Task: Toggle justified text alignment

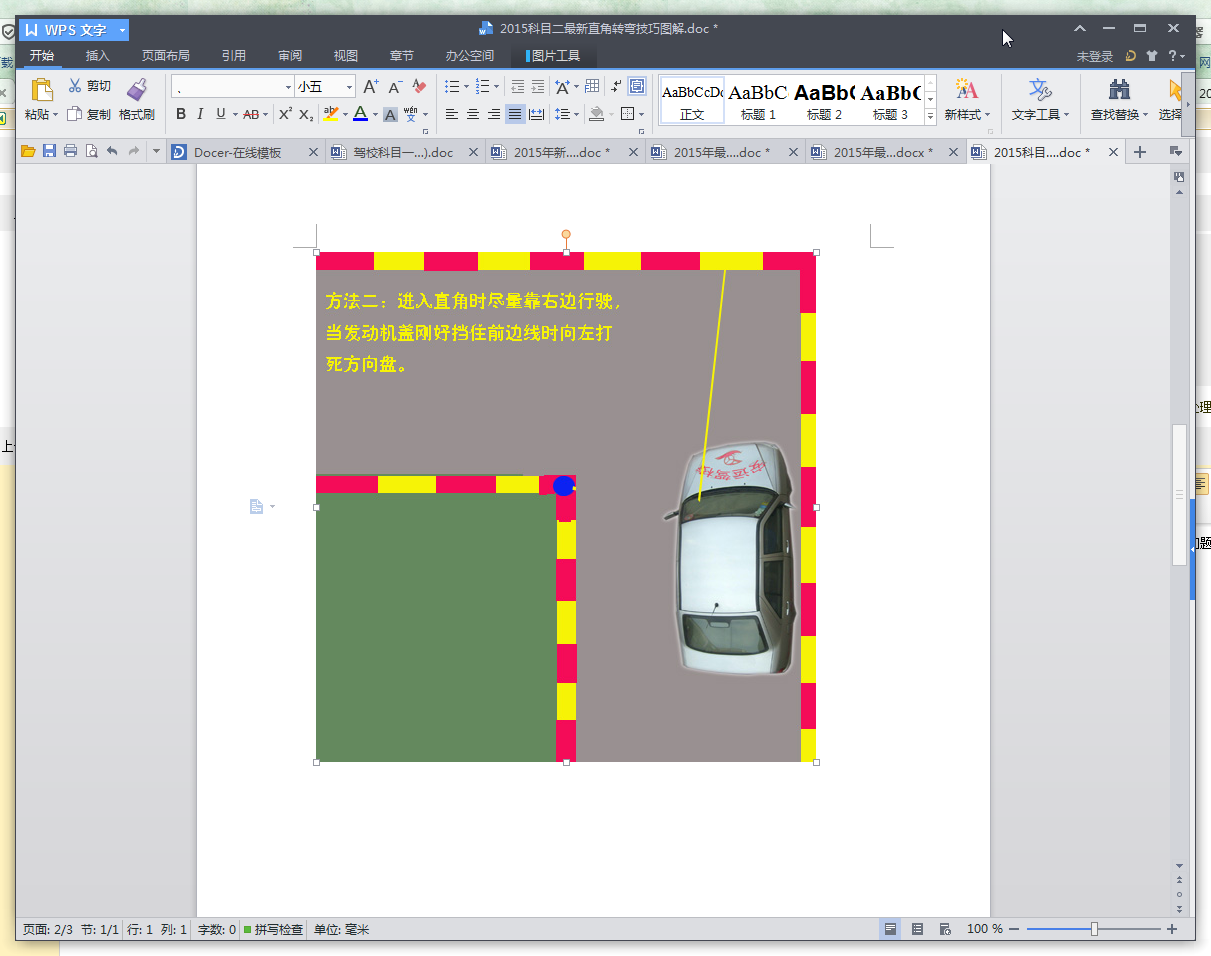Action: (514, 114)
